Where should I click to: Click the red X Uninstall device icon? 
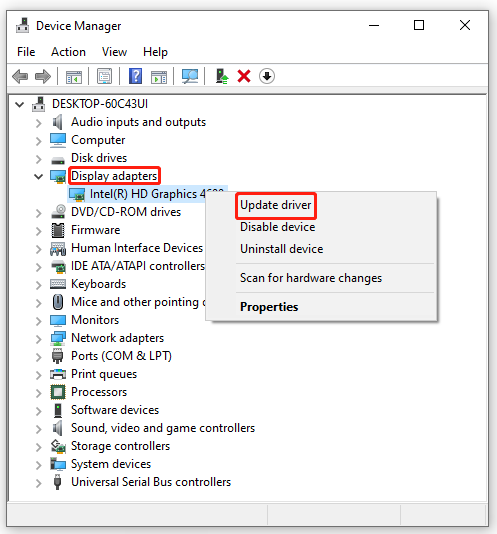[244, 76]
